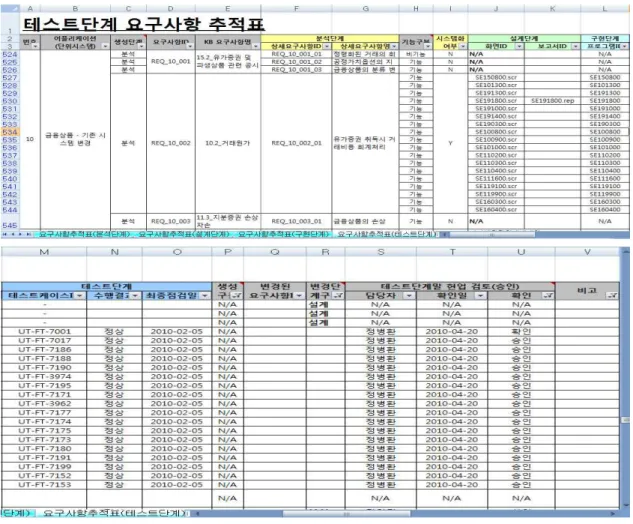
Task: Open the 번호 column filter dropdown
Action: pyautogui.click(x=35, y=46)
